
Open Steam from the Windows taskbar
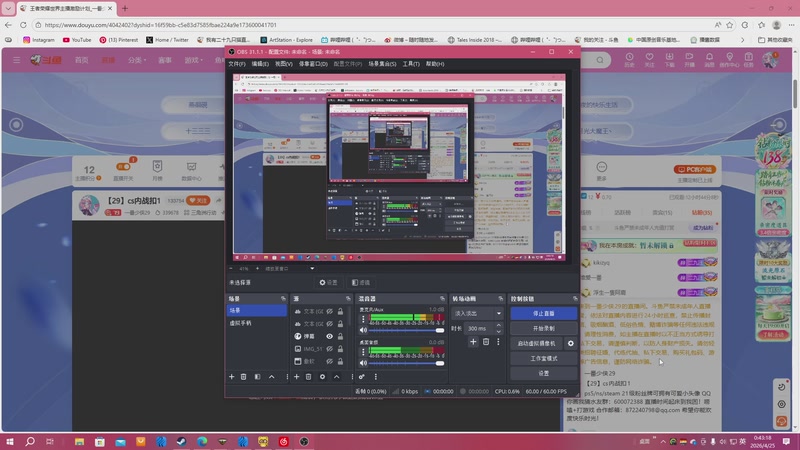coord(182,441)
